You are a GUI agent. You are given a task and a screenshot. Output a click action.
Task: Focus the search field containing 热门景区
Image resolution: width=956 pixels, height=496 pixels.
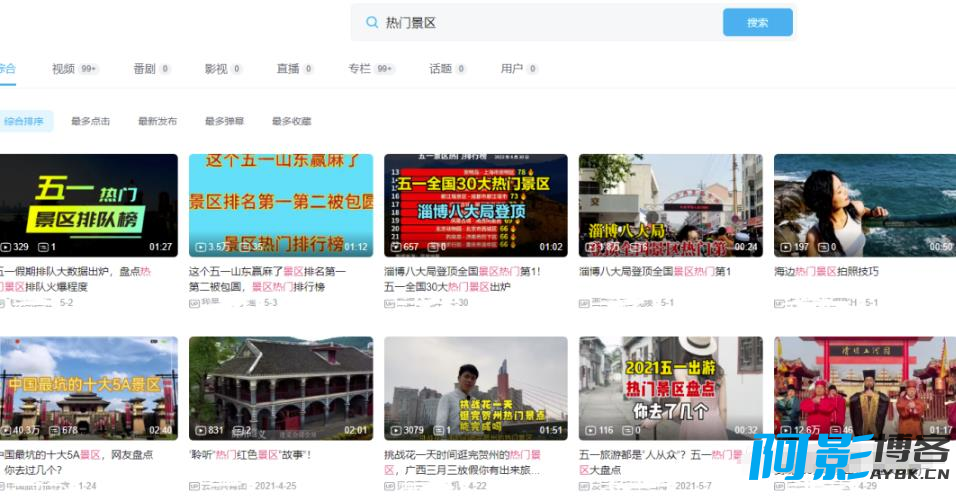tap(537, 23)
